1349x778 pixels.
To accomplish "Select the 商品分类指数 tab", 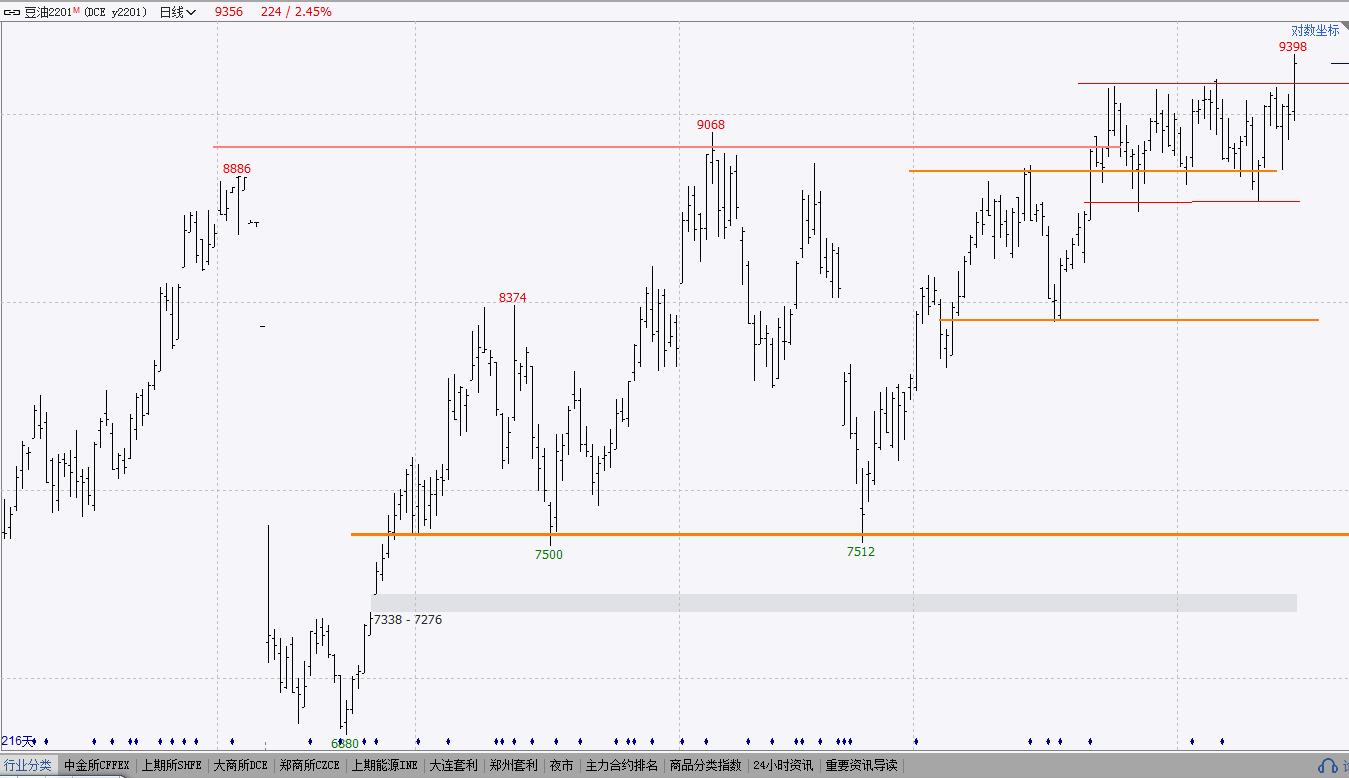I will coord(705,765).
